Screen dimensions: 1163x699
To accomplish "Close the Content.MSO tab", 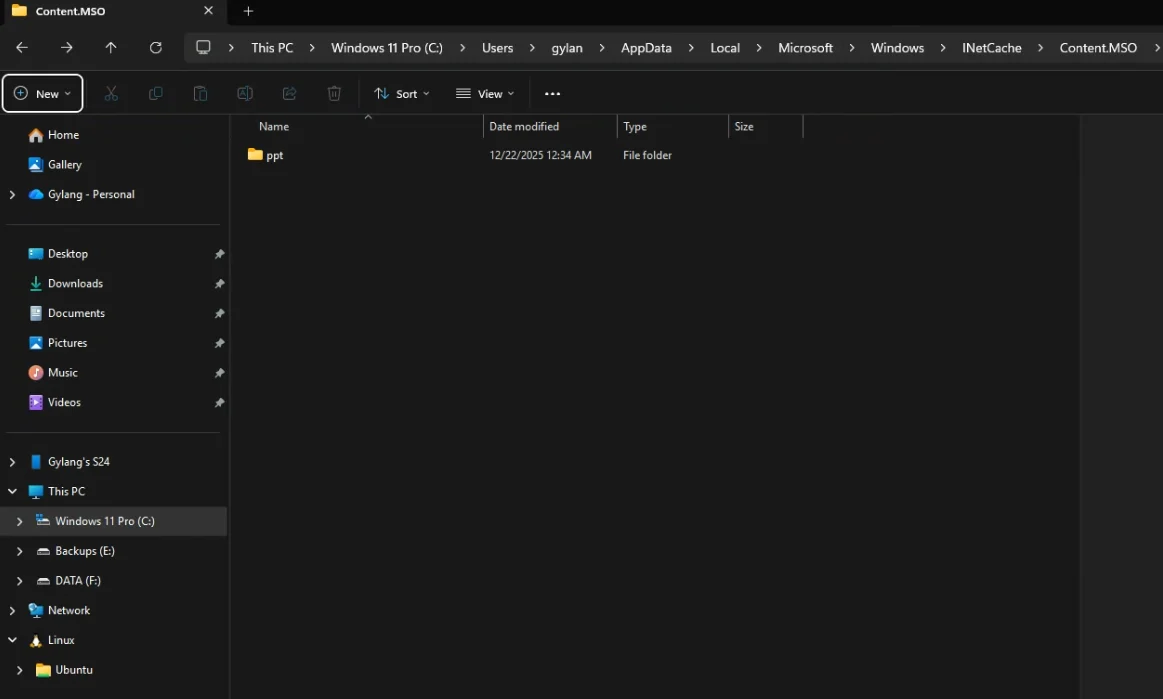I will click(208, 11).
